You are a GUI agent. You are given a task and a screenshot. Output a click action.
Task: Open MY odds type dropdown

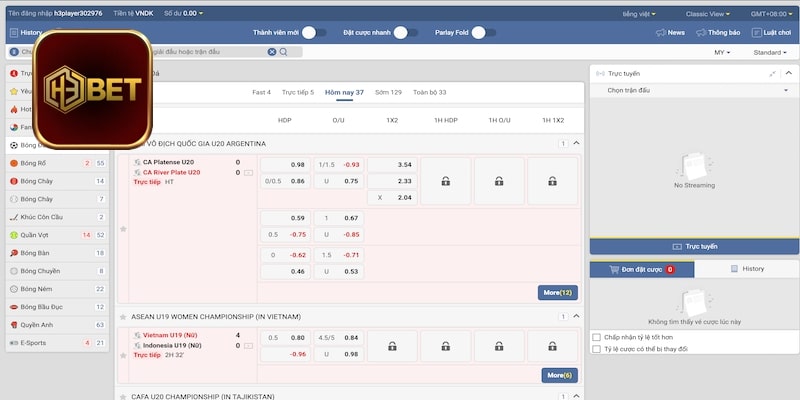pos(722,53)
